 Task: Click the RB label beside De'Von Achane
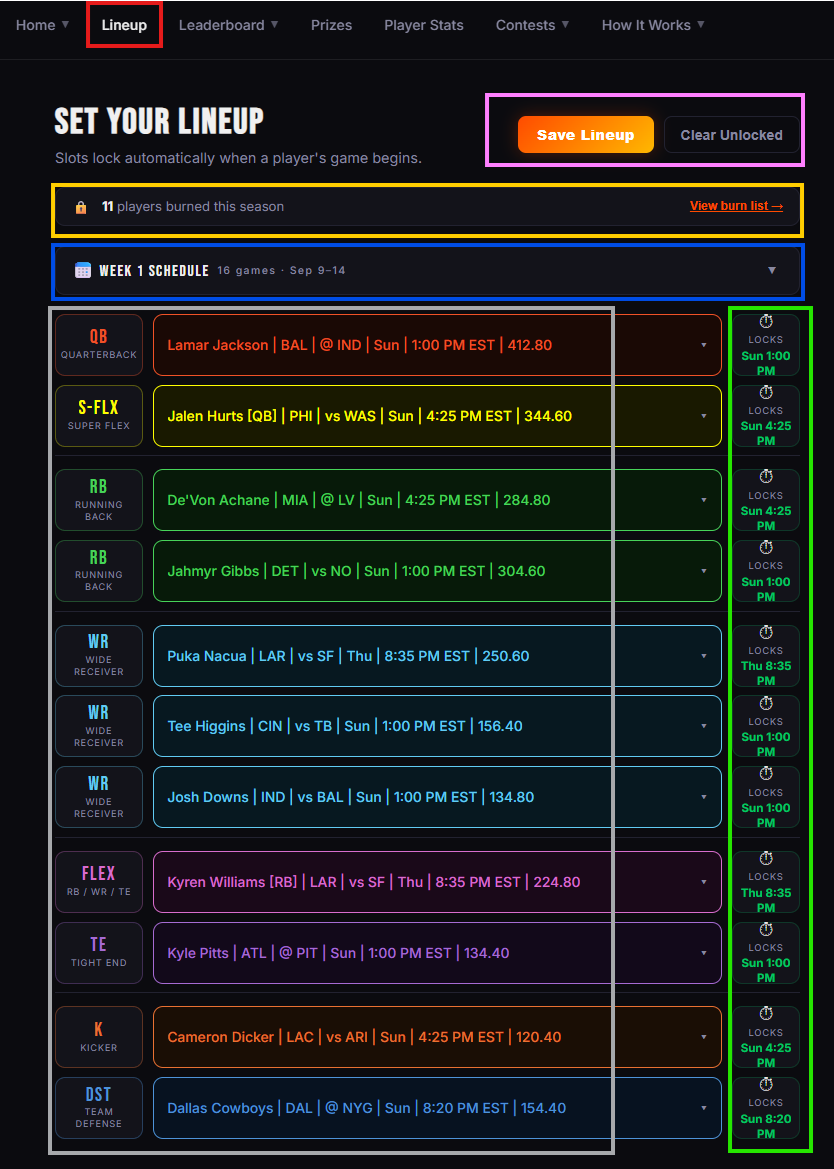98,500
